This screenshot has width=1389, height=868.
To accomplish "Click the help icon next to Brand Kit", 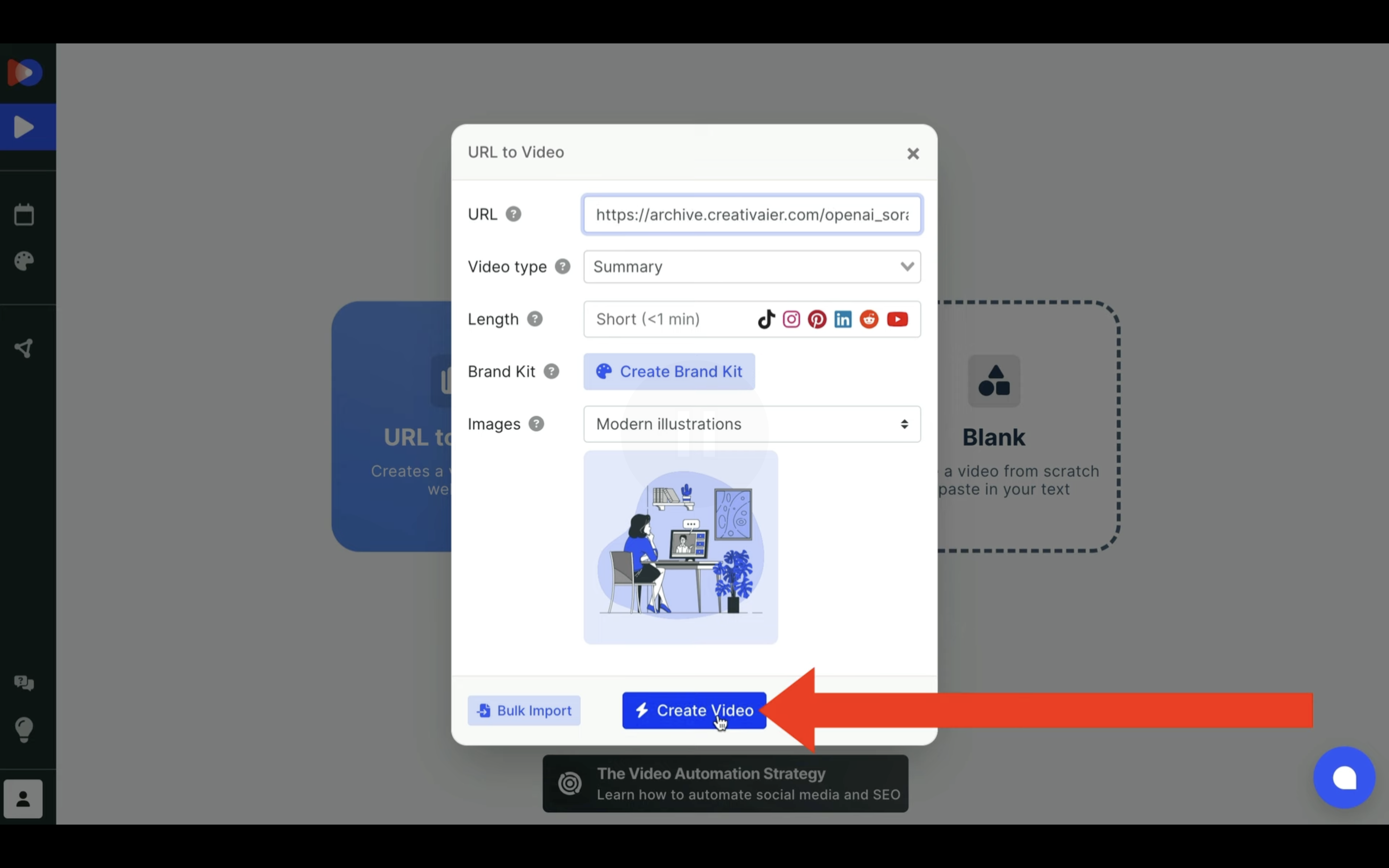I will coord(551,371).
